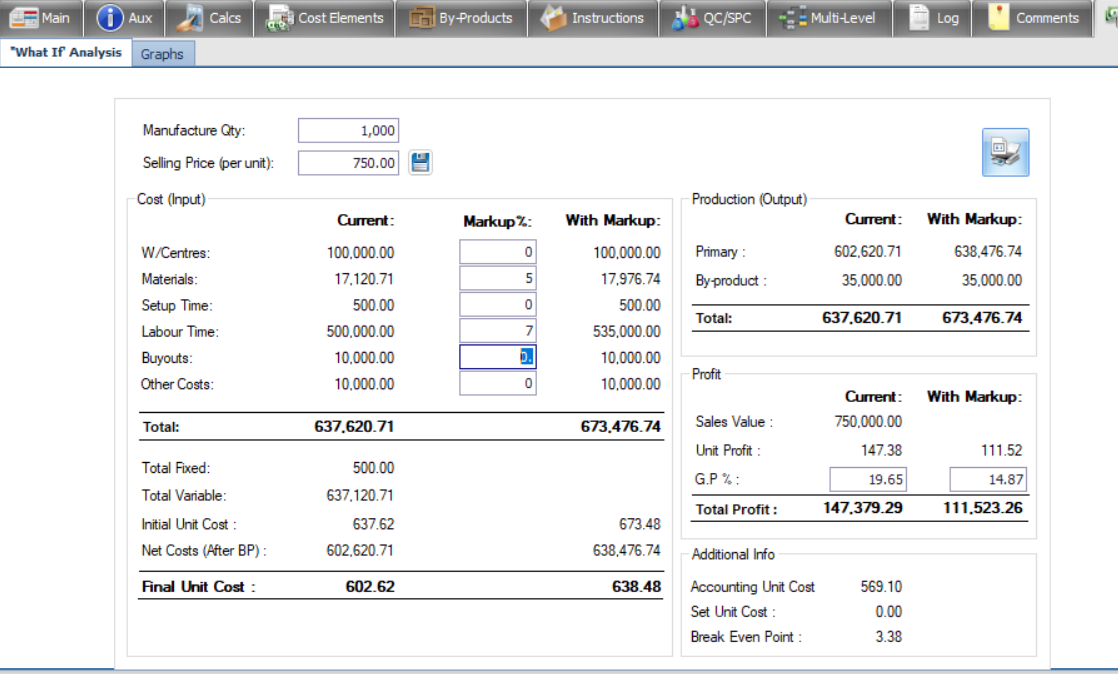Select the 'What If' Analysis sub-tab
Viewport: 1118px width, 674px height.
[x=66, y=53]
